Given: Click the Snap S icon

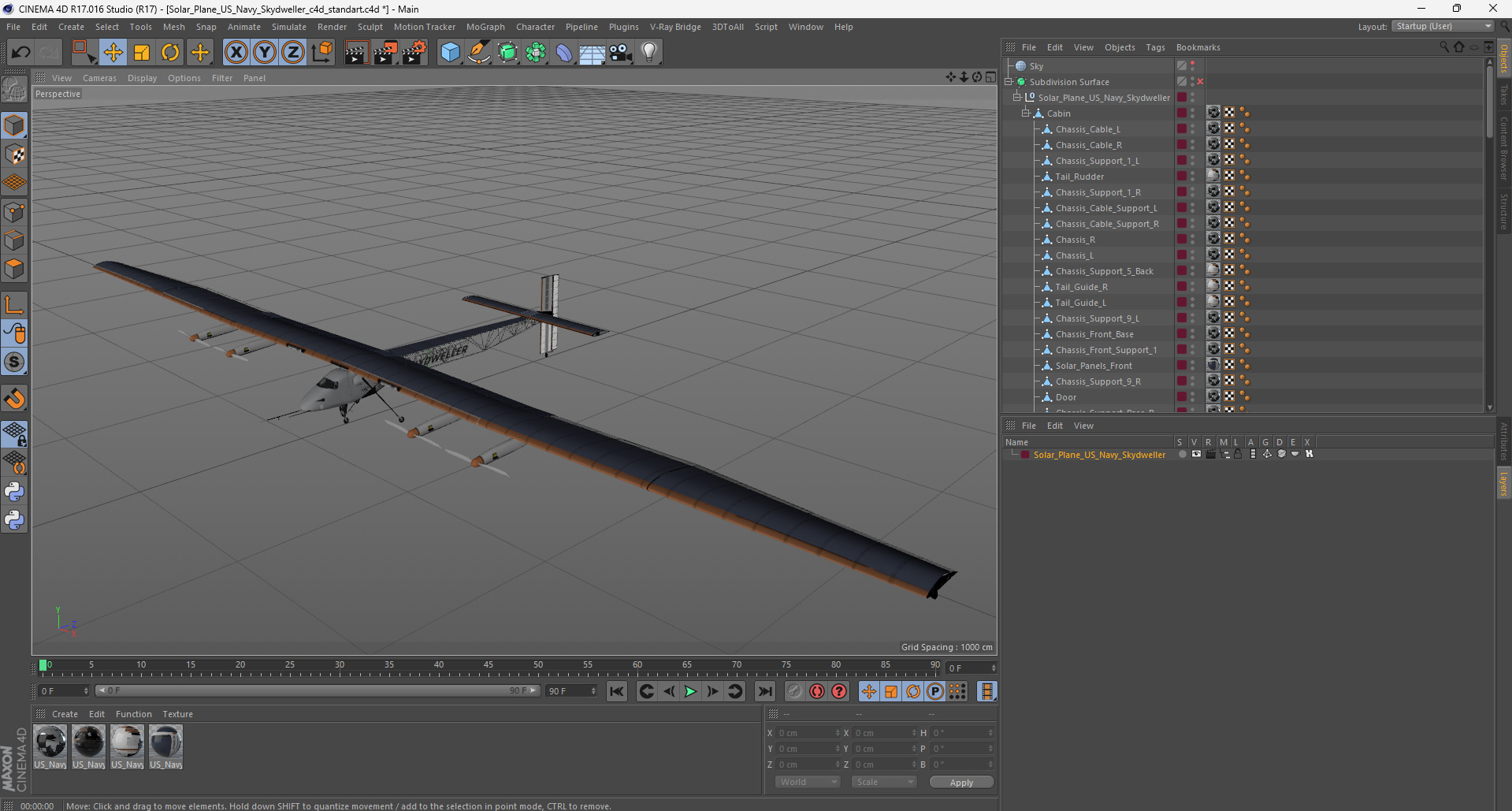Looking at the screenshot, I should 14,362.
